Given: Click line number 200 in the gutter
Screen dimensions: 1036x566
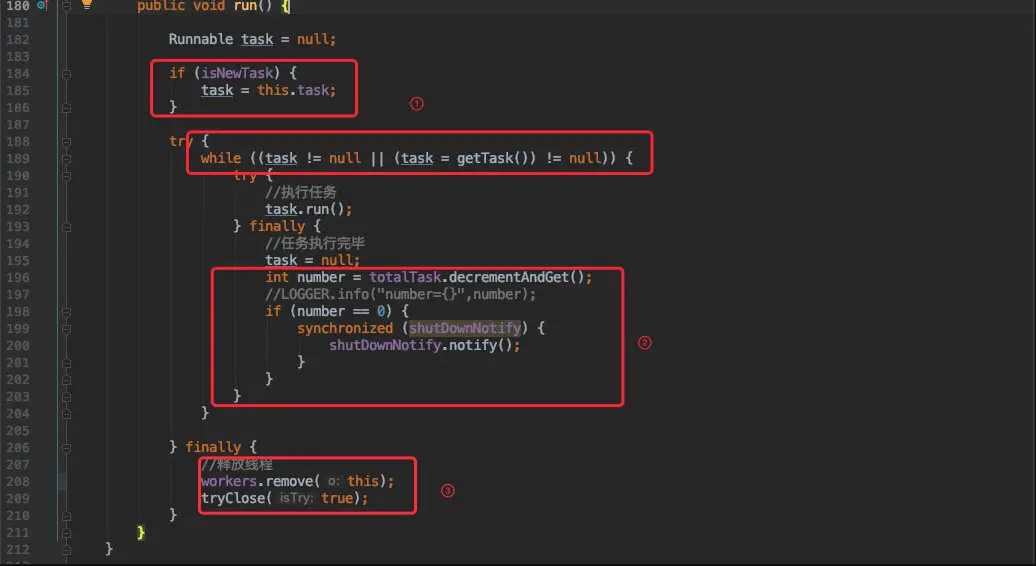Looking at the screenshot, I should [x=17, y=345].
